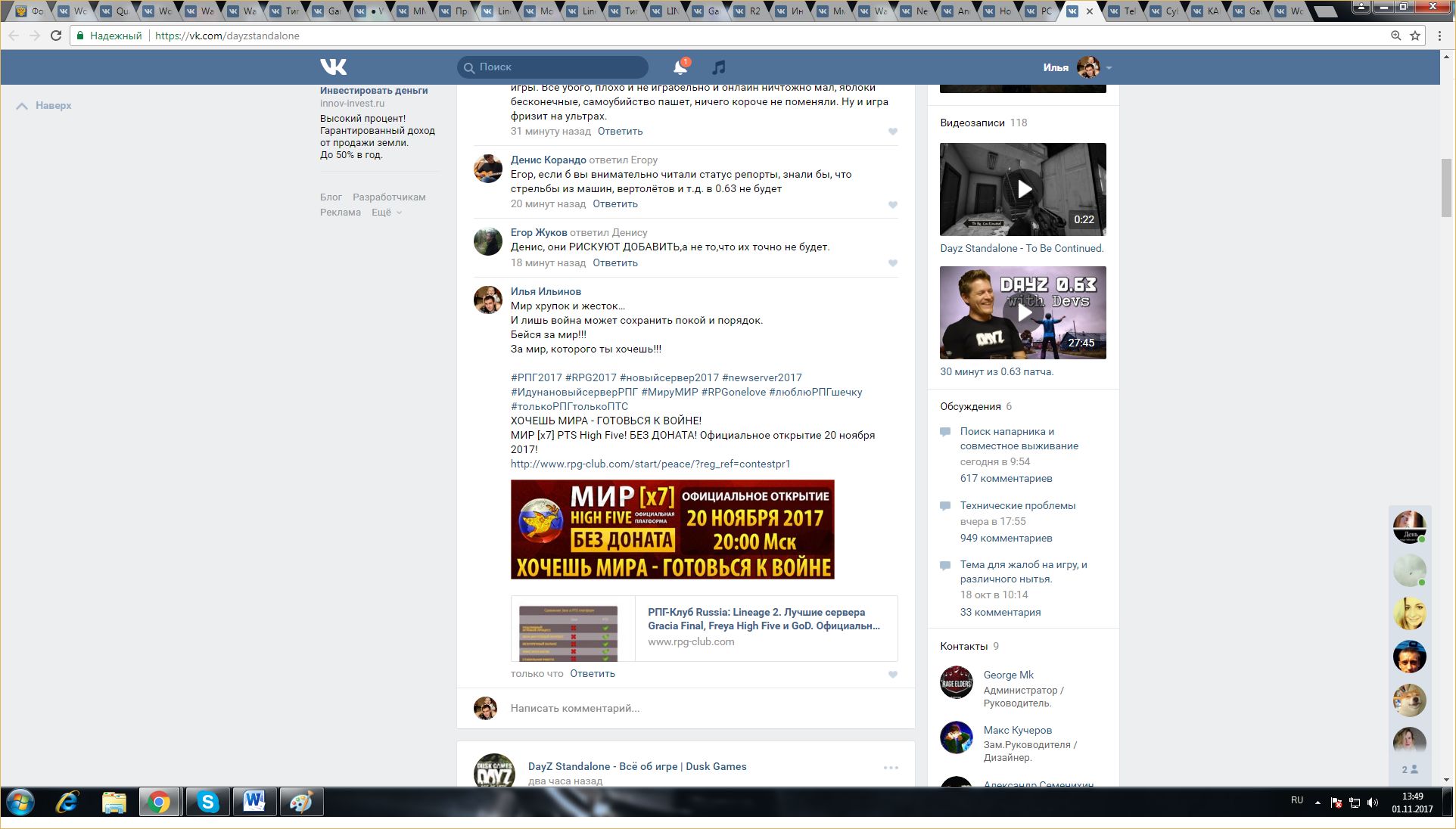The width and height of the screenshot is (1456, 829).
Task: Open the notifications bell icon
Action: [x=680, y=67]
